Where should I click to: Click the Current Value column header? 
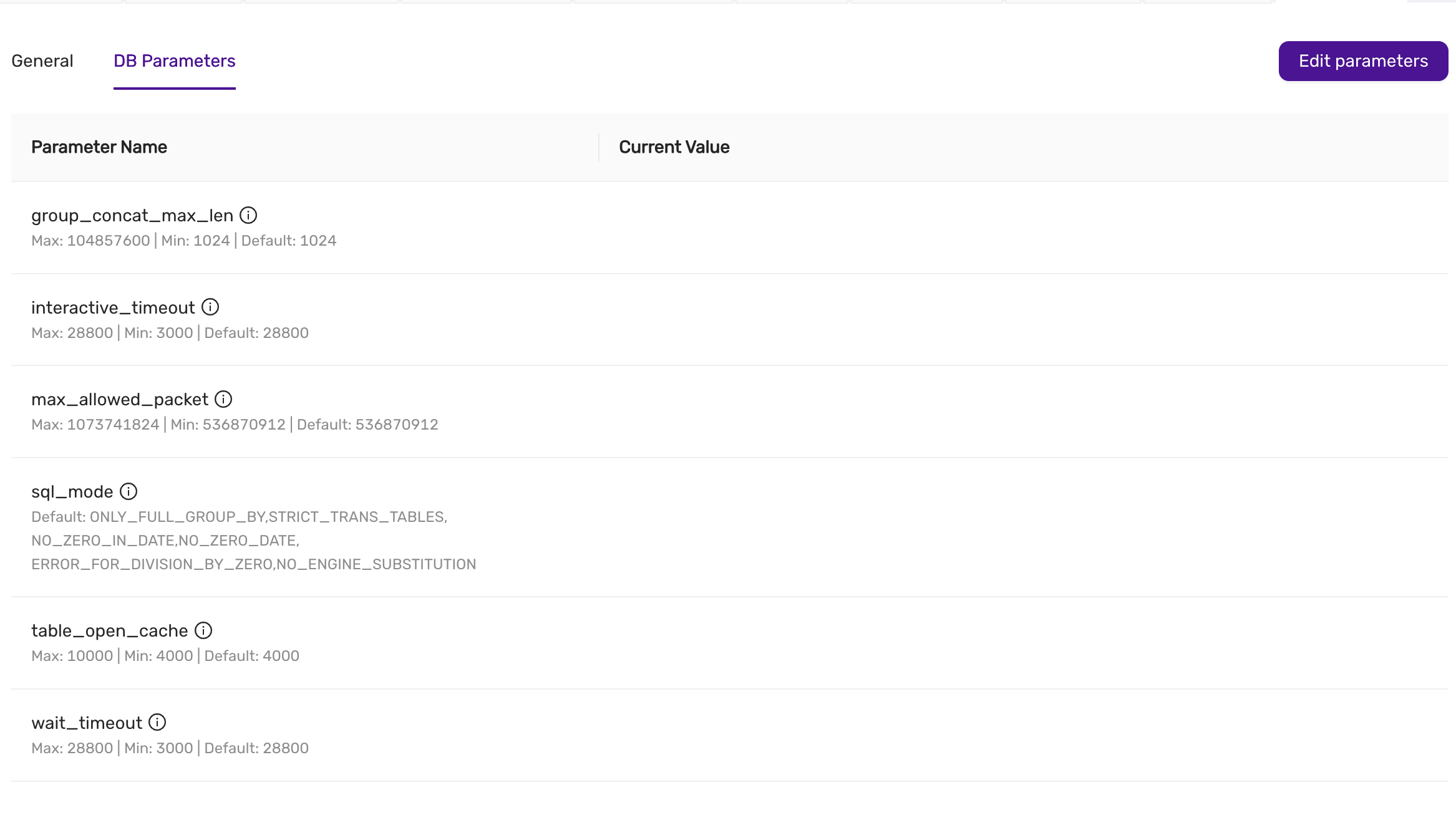(x=674, y=147)
